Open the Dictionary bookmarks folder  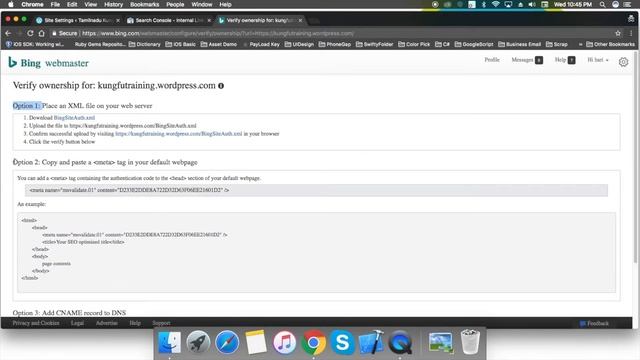point(144,44)
